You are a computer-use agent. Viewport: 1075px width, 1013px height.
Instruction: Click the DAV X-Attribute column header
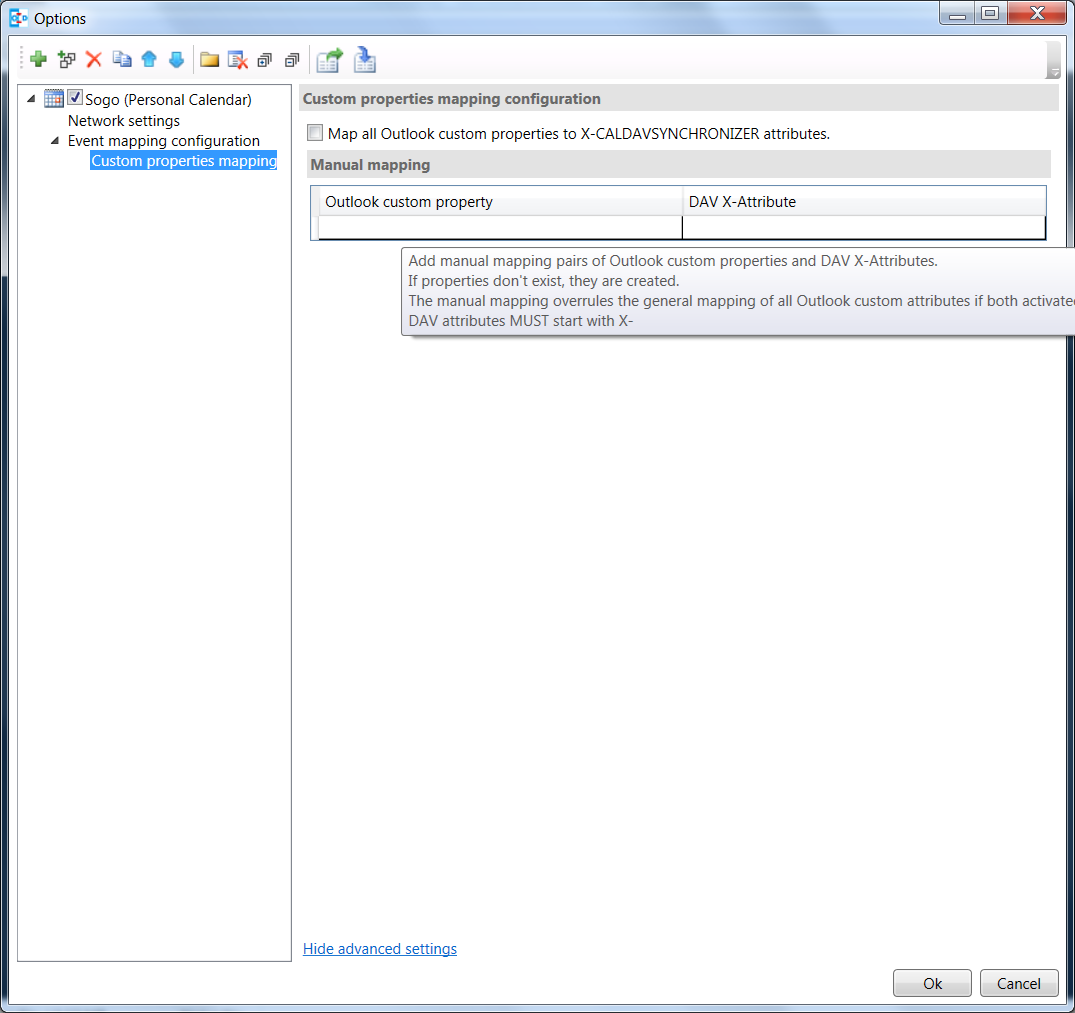(x=864, y=202)
